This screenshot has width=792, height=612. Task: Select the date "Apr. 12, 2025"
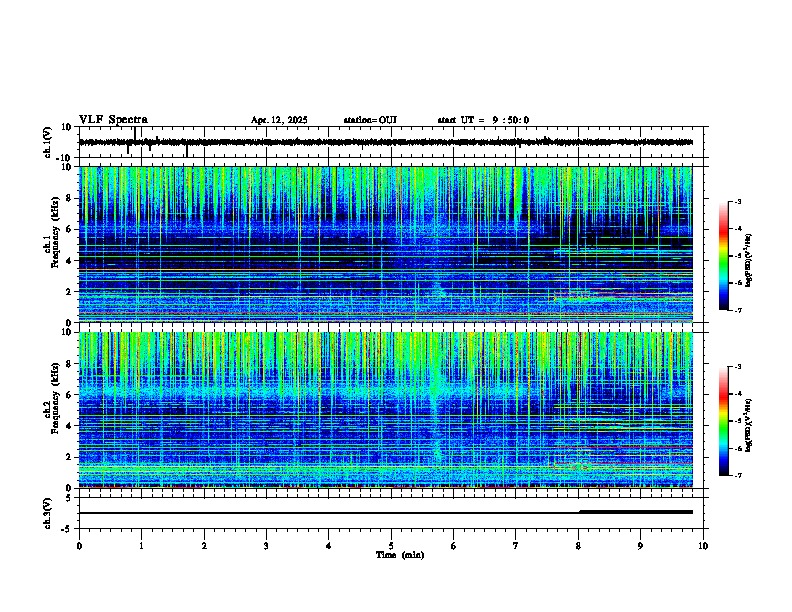[279, 120]
